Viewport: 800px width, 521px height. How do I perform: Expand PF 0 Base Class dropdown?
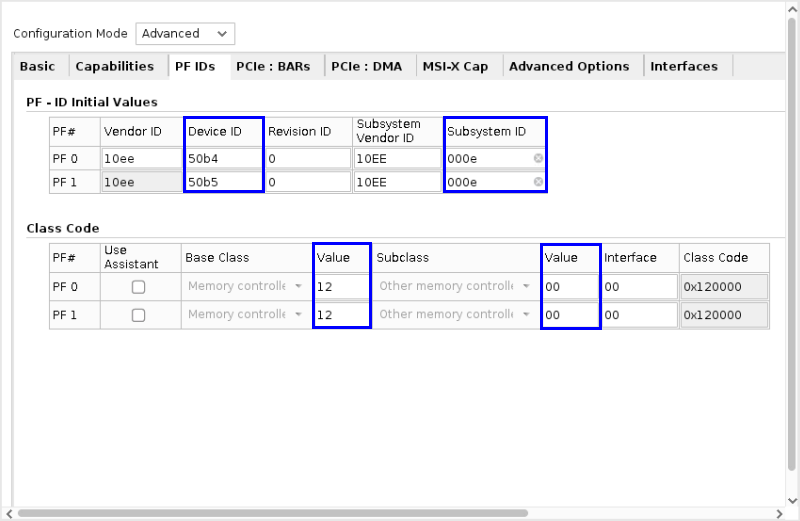[x=297, y=286]
